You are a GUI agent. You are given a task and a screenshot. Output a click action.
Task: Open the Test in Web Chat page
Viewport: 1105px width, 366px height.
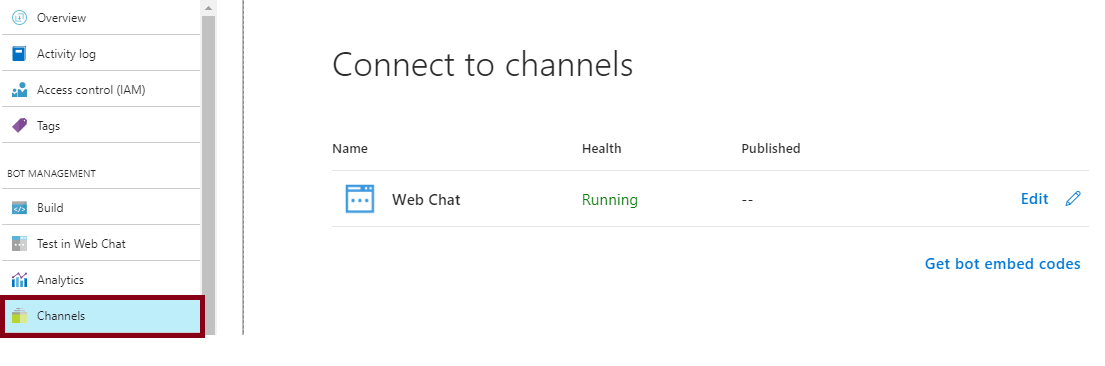(101, 243)
